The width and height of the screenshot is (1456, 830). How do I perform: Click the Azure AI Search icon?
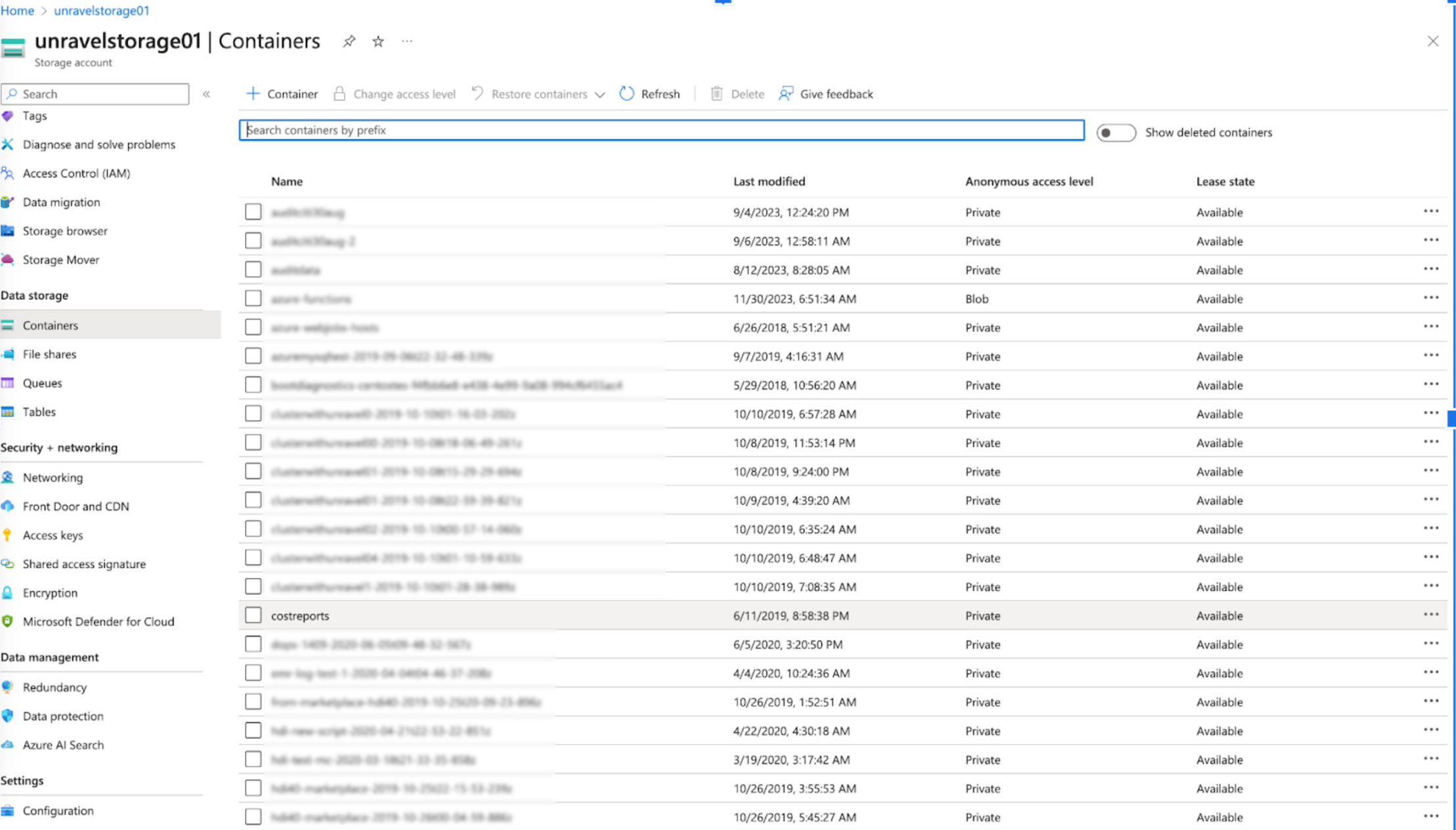click(x=8, y=745)
